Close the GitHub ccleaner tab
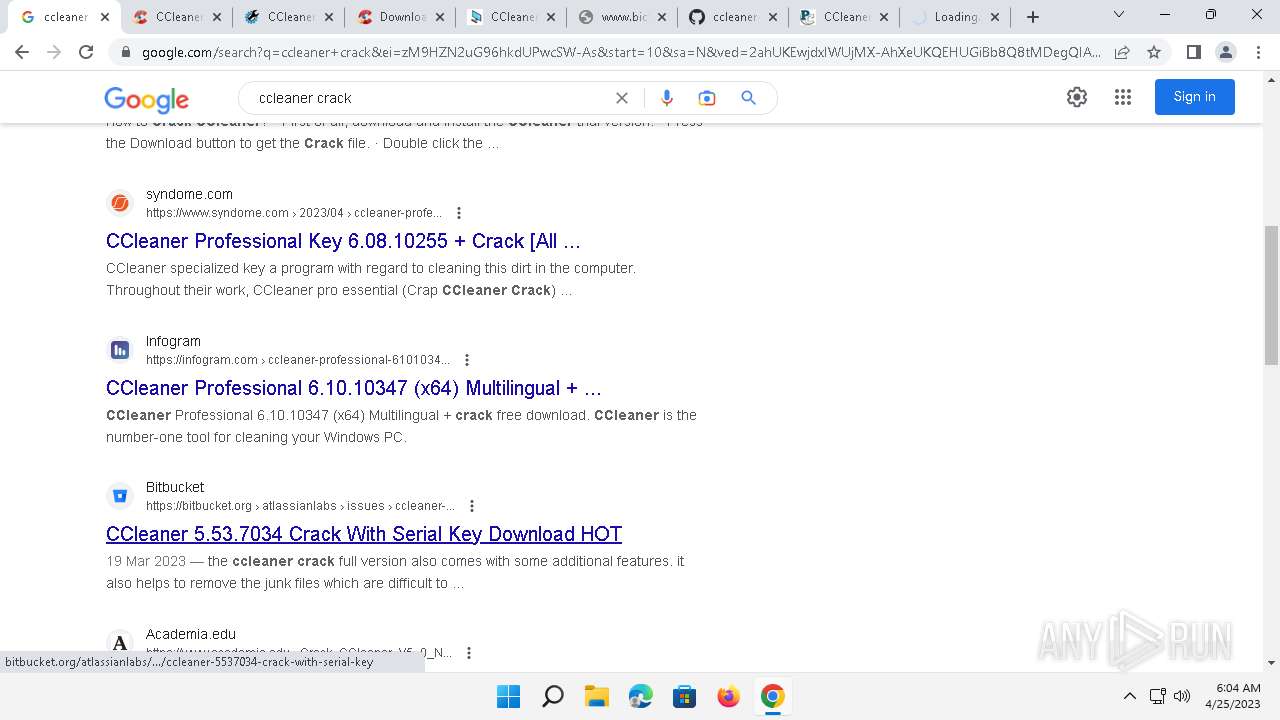This screenshot has width=1280, height=720. click(772, 17)
